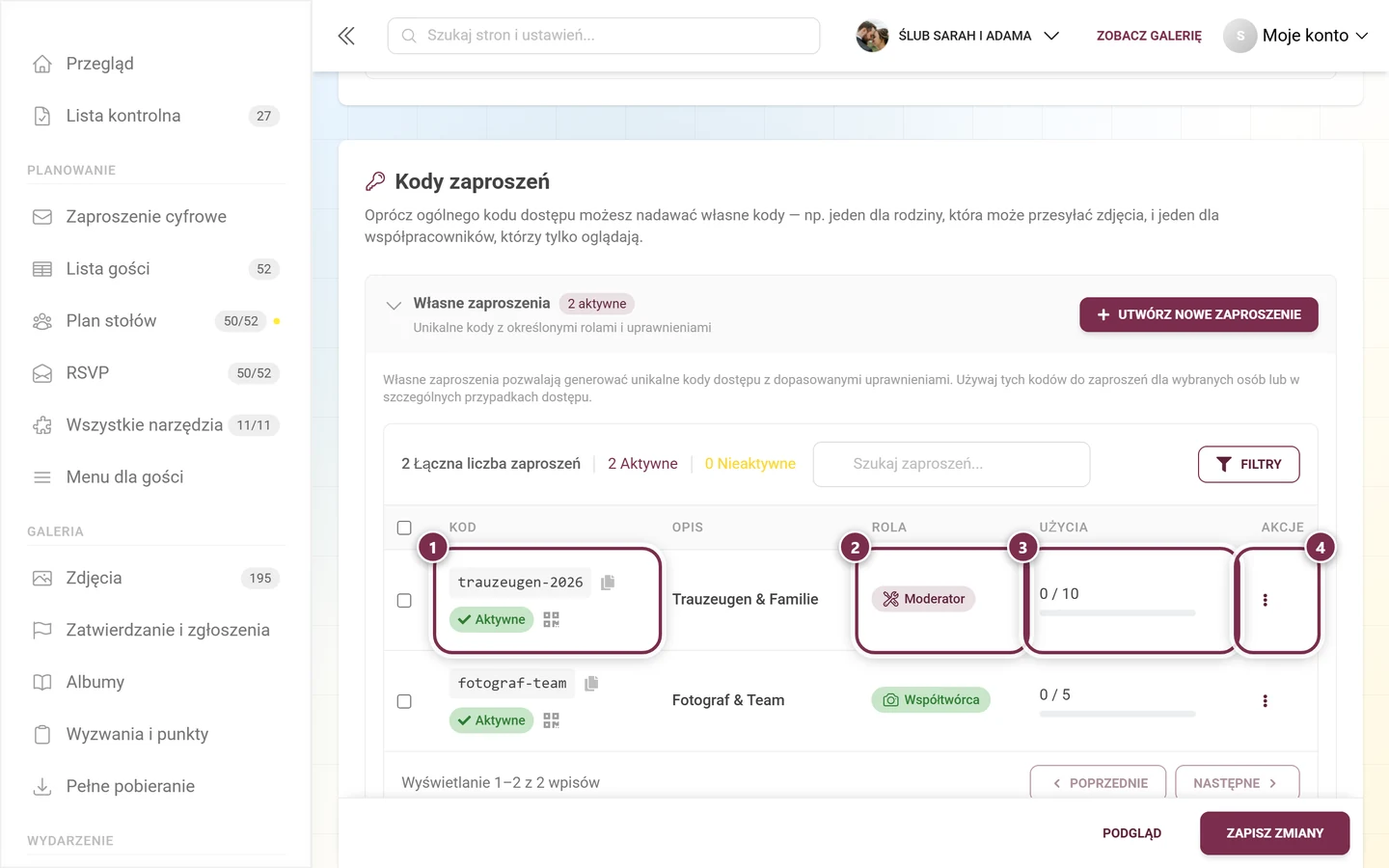Click Utwórz nowe zaproszenie button
The image size is (1389, 868).
[1198, 314]
